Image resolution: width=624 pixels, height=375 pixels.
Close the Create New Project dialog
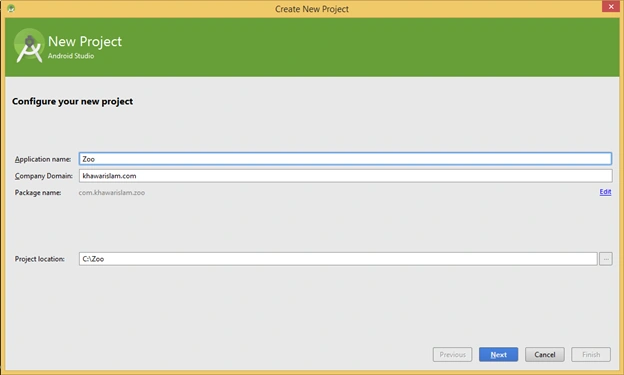tap(611, 7)
